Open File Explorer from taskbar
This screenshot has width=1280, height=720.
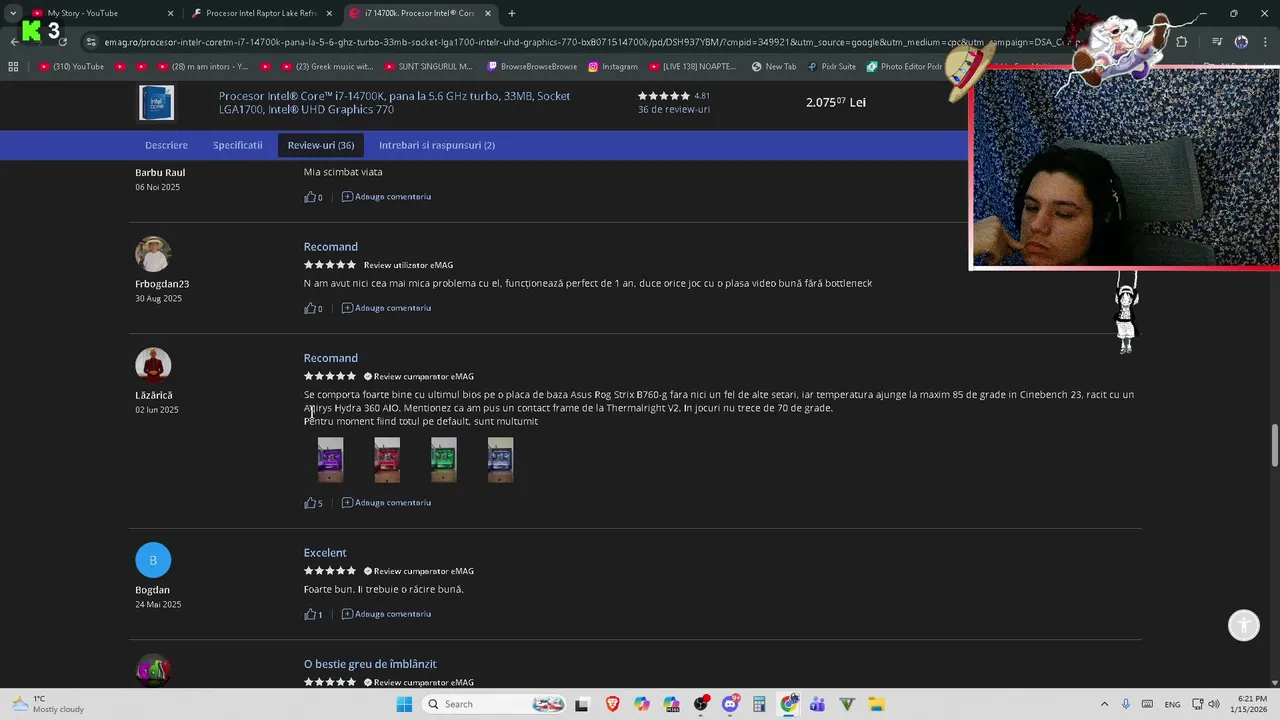pos(876,704)
